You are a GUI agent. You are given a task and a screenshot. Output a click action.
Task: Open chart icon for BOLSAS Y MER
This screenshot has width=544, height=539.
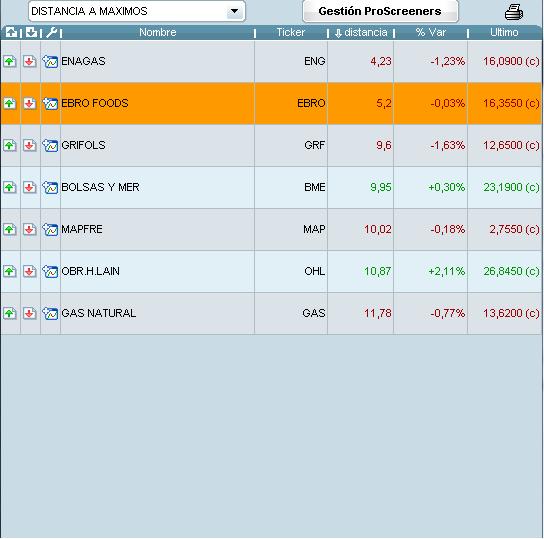tap(50, 187)
